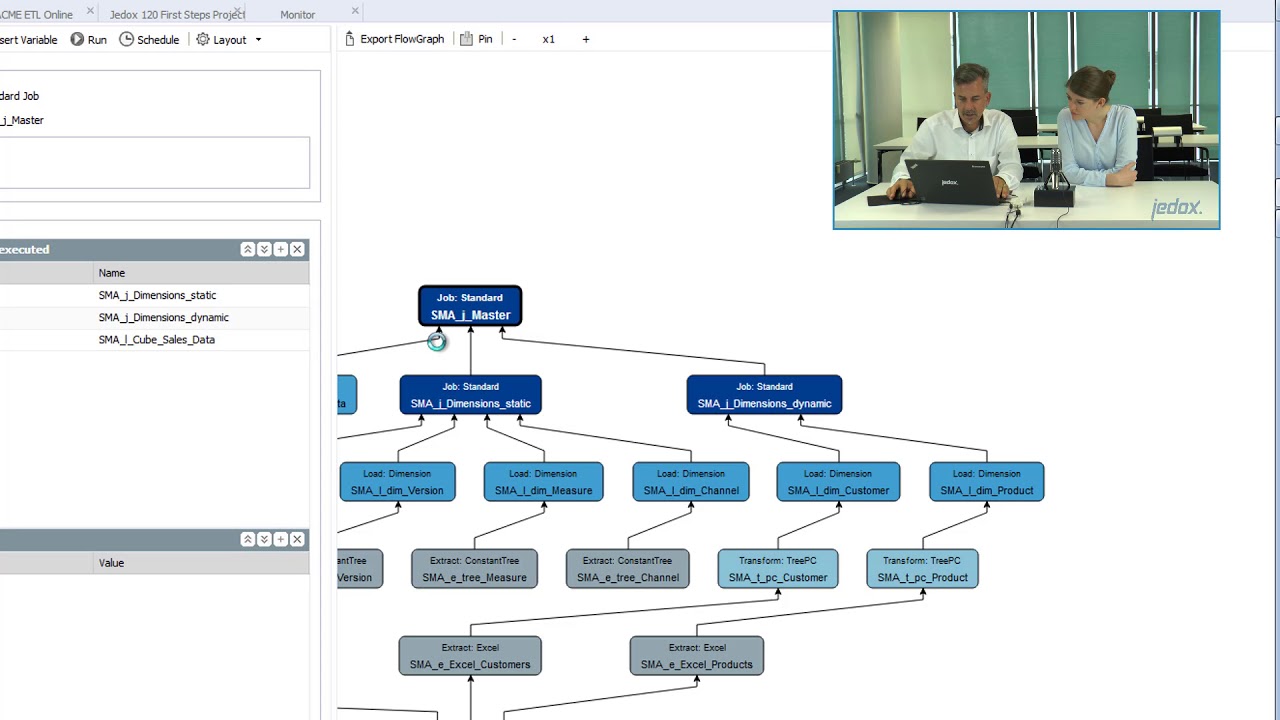
Task: Select the SMA_j_Dimensions_dynamic node in the graph
Action: [764, 395]
